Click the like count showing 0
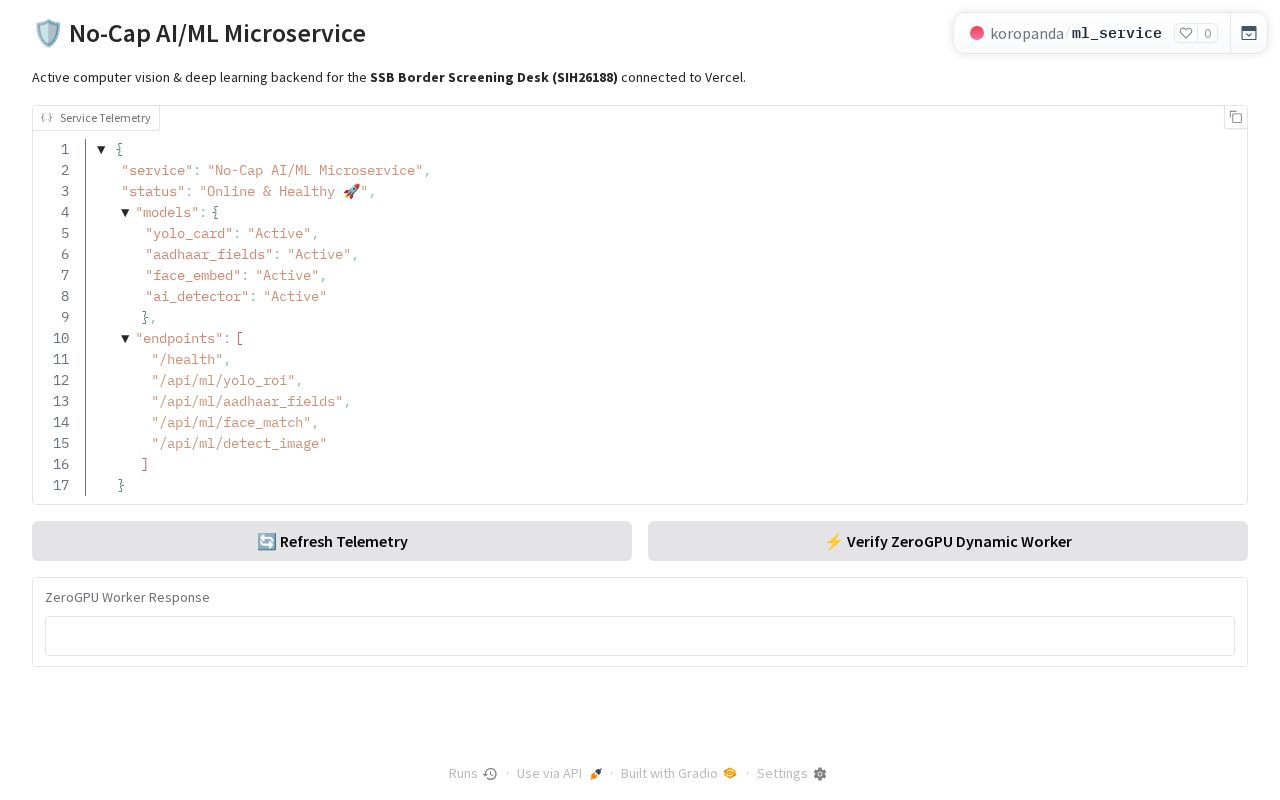The height and width of the screenshot is (800, 1280). [x=1208, y=33]
